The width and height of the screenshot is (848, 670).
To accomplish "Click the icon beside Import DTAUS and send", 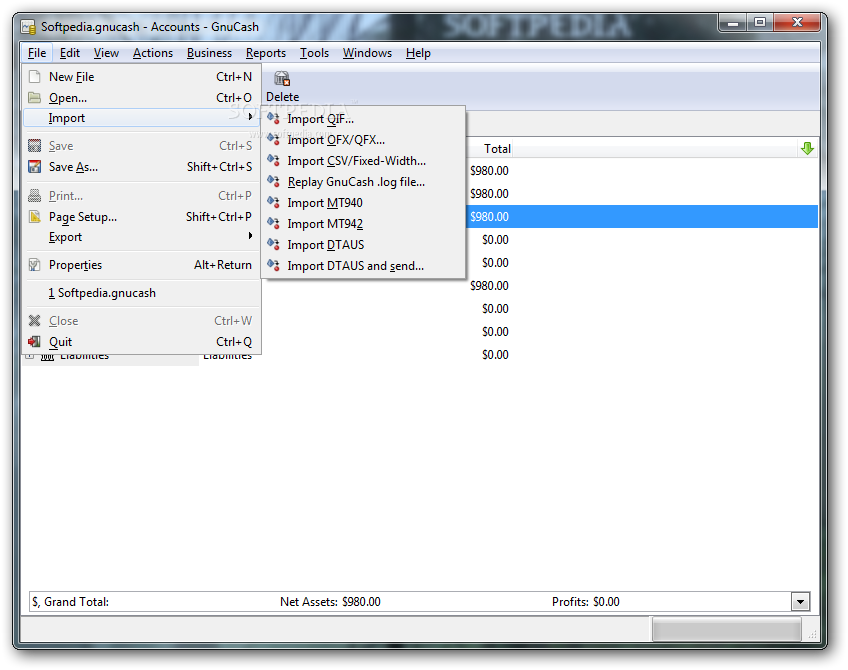I will coord(274,266).
